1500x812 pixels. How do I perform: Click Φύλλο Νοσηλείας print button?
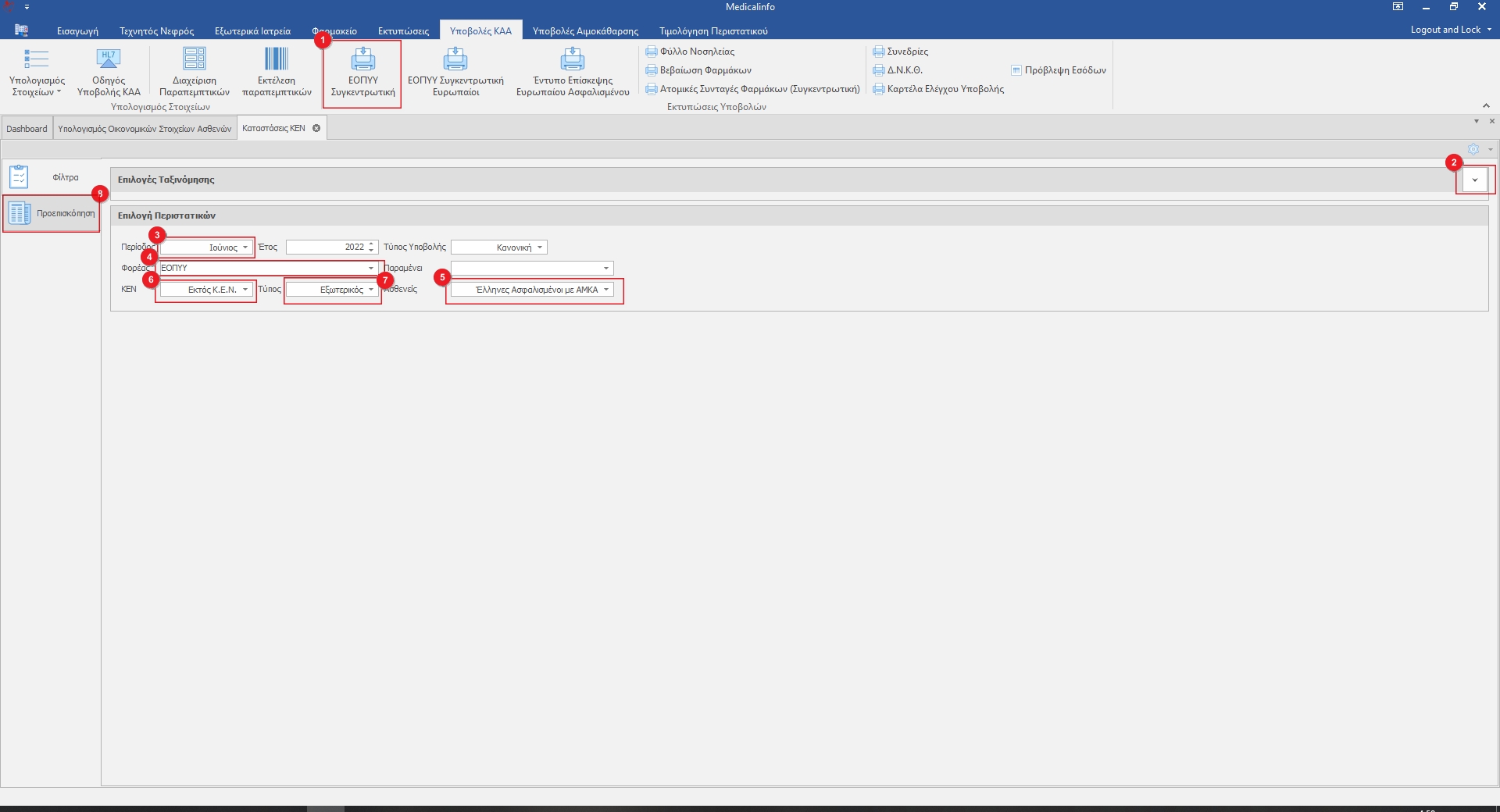pos(690,52)
